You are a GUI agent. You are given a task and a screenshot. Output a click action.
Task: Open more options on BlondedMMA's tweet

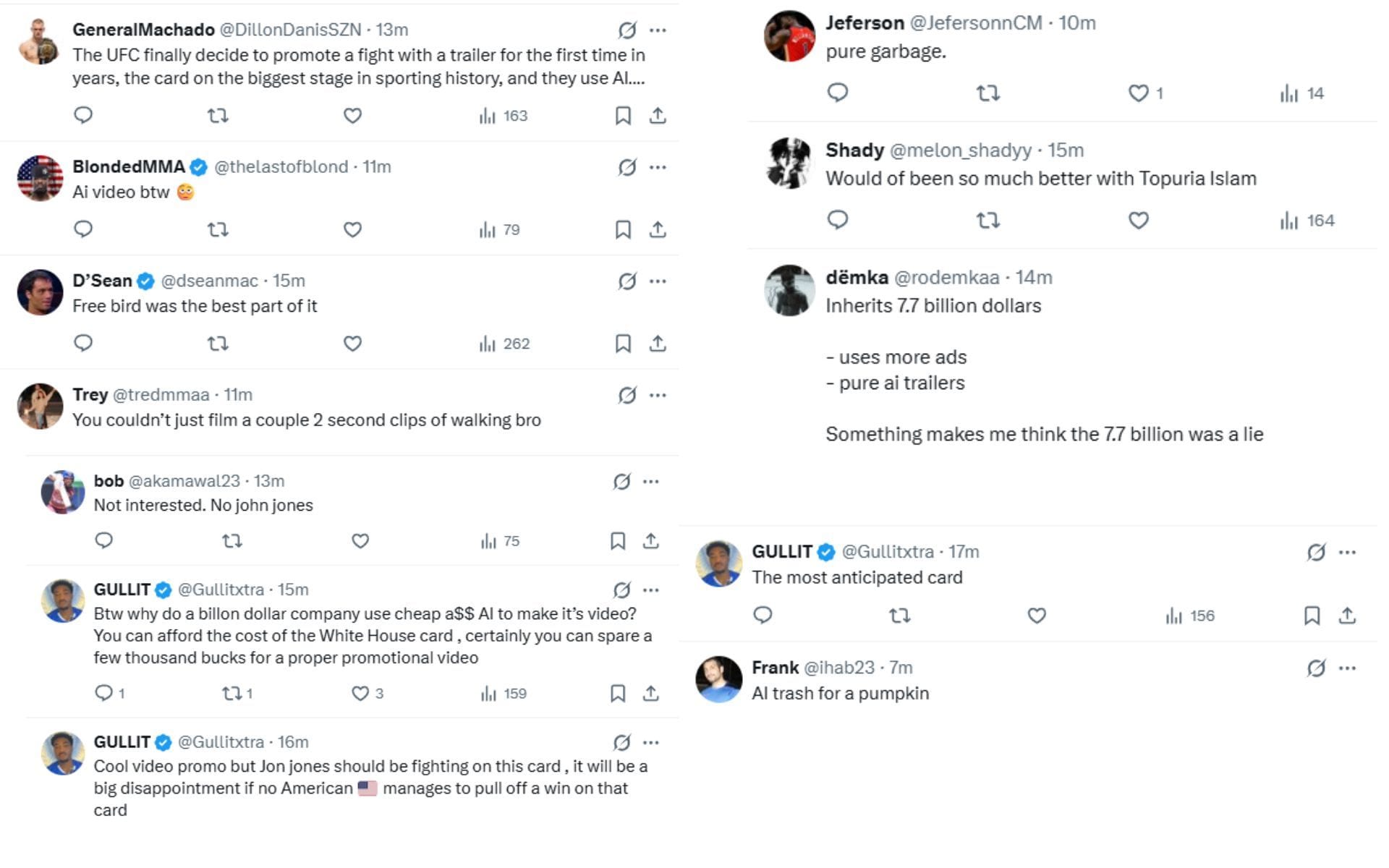coord(658,167)
